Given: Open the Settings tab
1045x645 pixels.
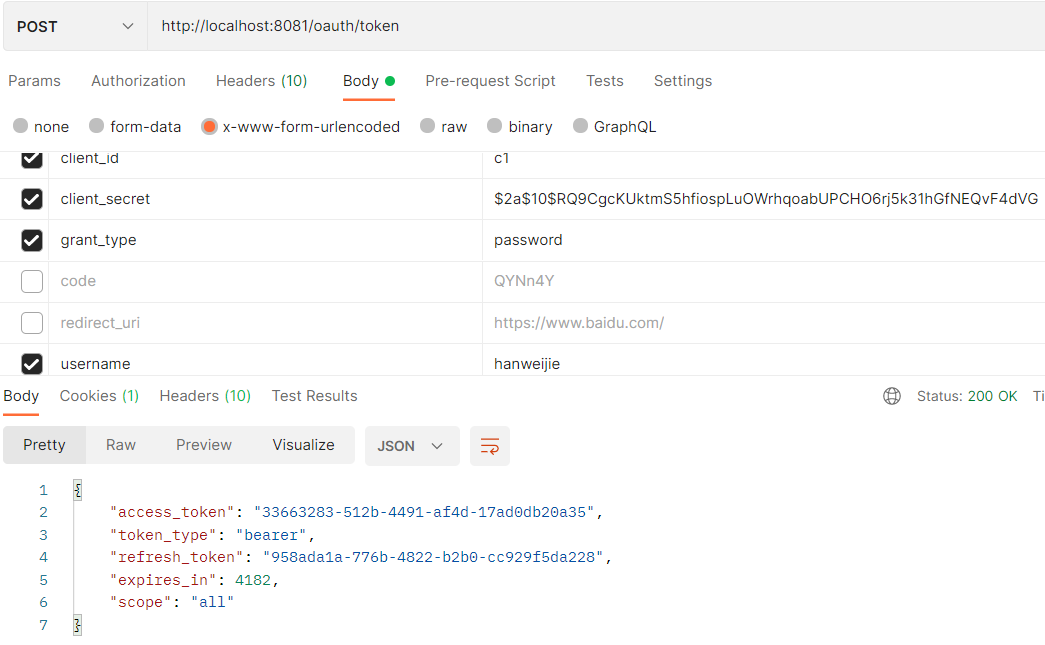Looking at the screenshot, I should (x=682, y=81).
